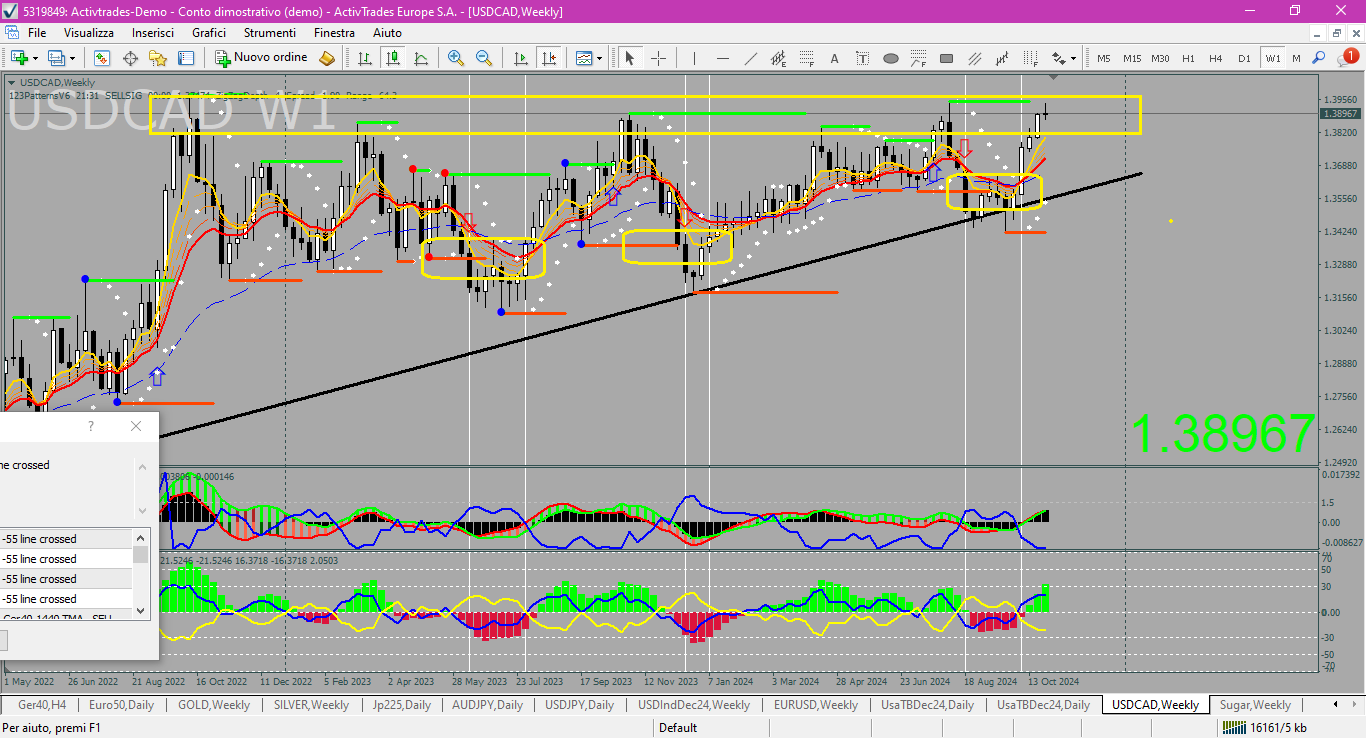Click alert list scrollbar up arrow

(141, 536)
